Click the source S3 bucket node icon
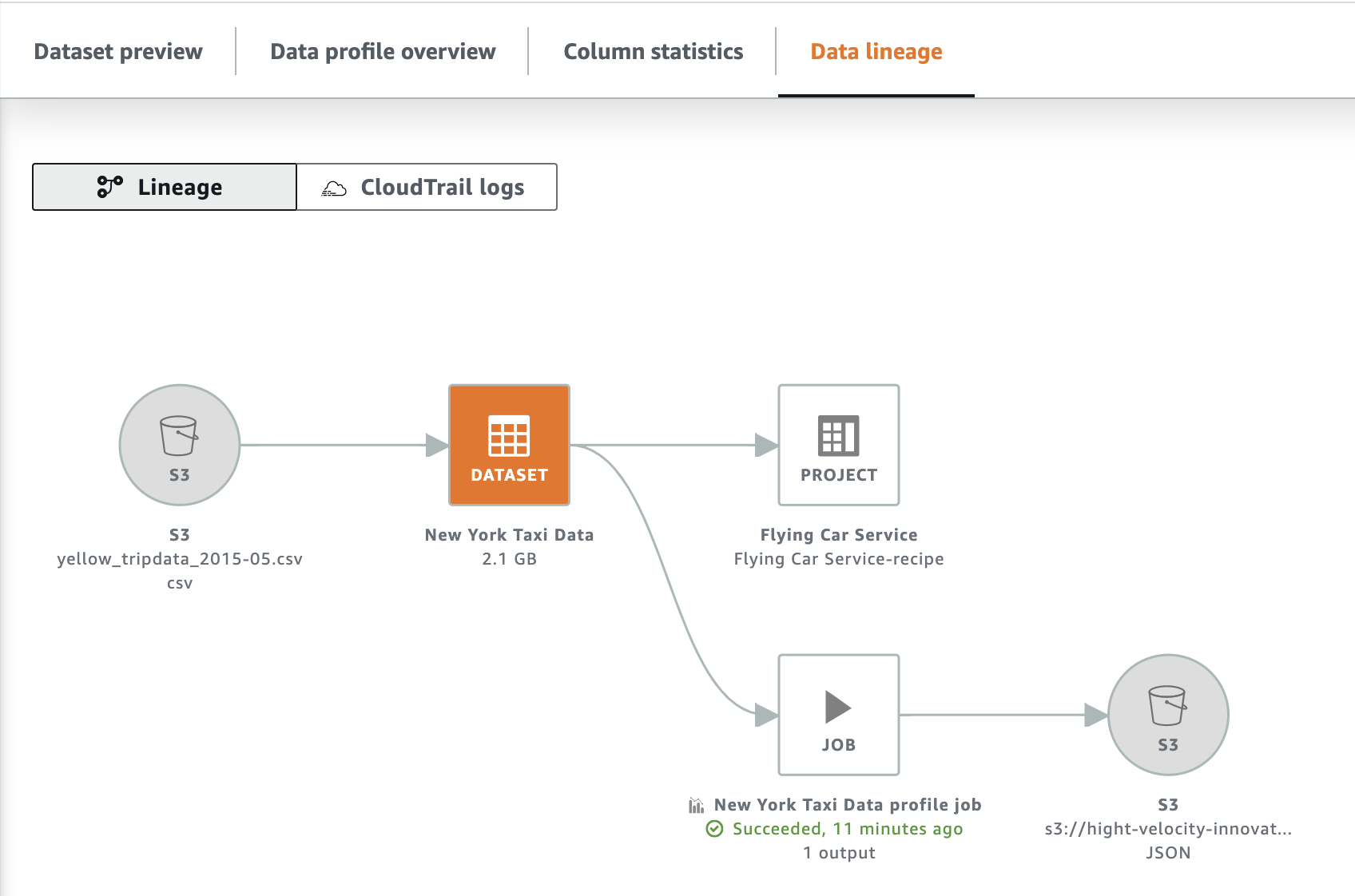 click(180, 445)
